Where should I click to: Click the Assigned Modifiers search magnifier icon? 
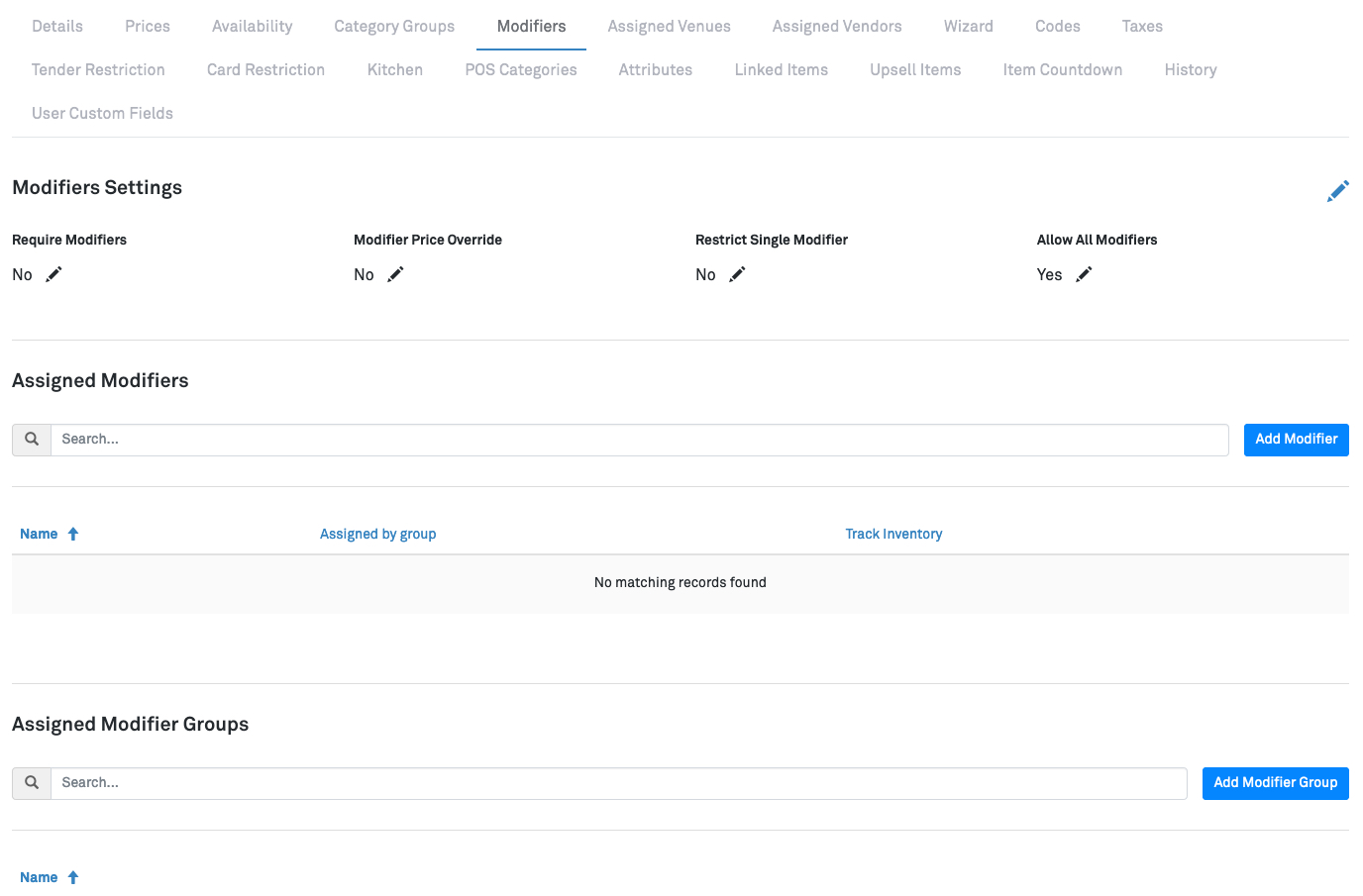coord(32,440)
